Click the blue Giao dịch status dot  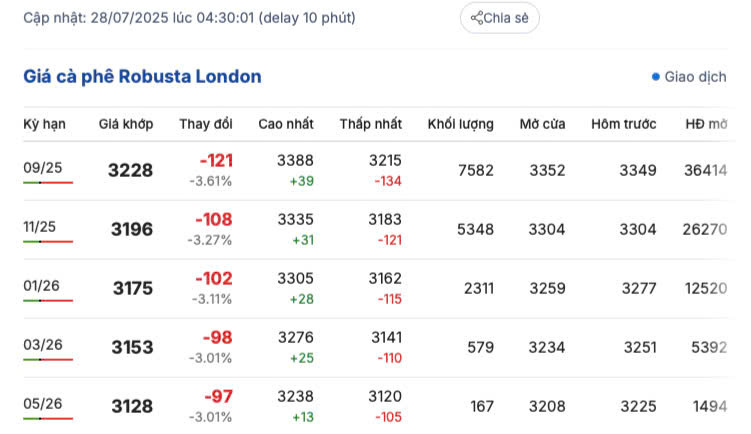point(656,76)
